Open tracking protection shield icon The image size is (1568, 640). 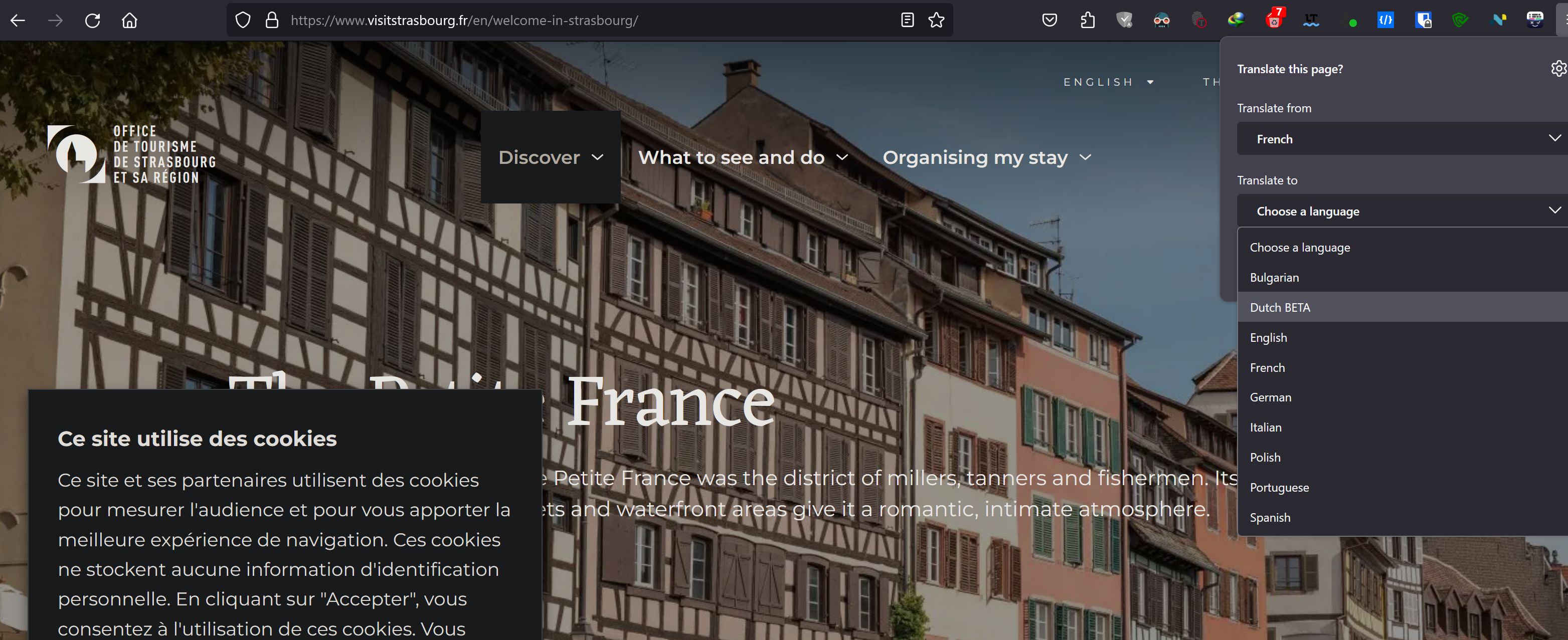(243, 21)
